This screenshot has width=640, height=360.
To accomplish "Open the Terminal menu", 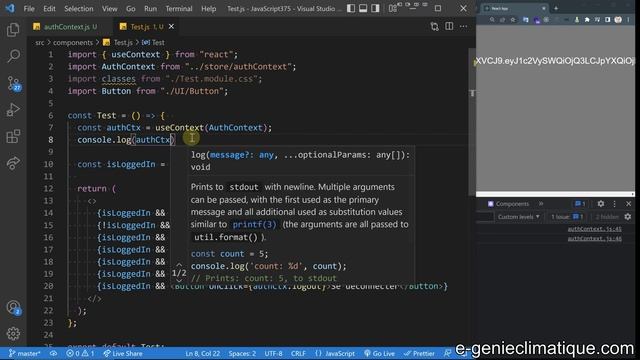I will (179, 9).
